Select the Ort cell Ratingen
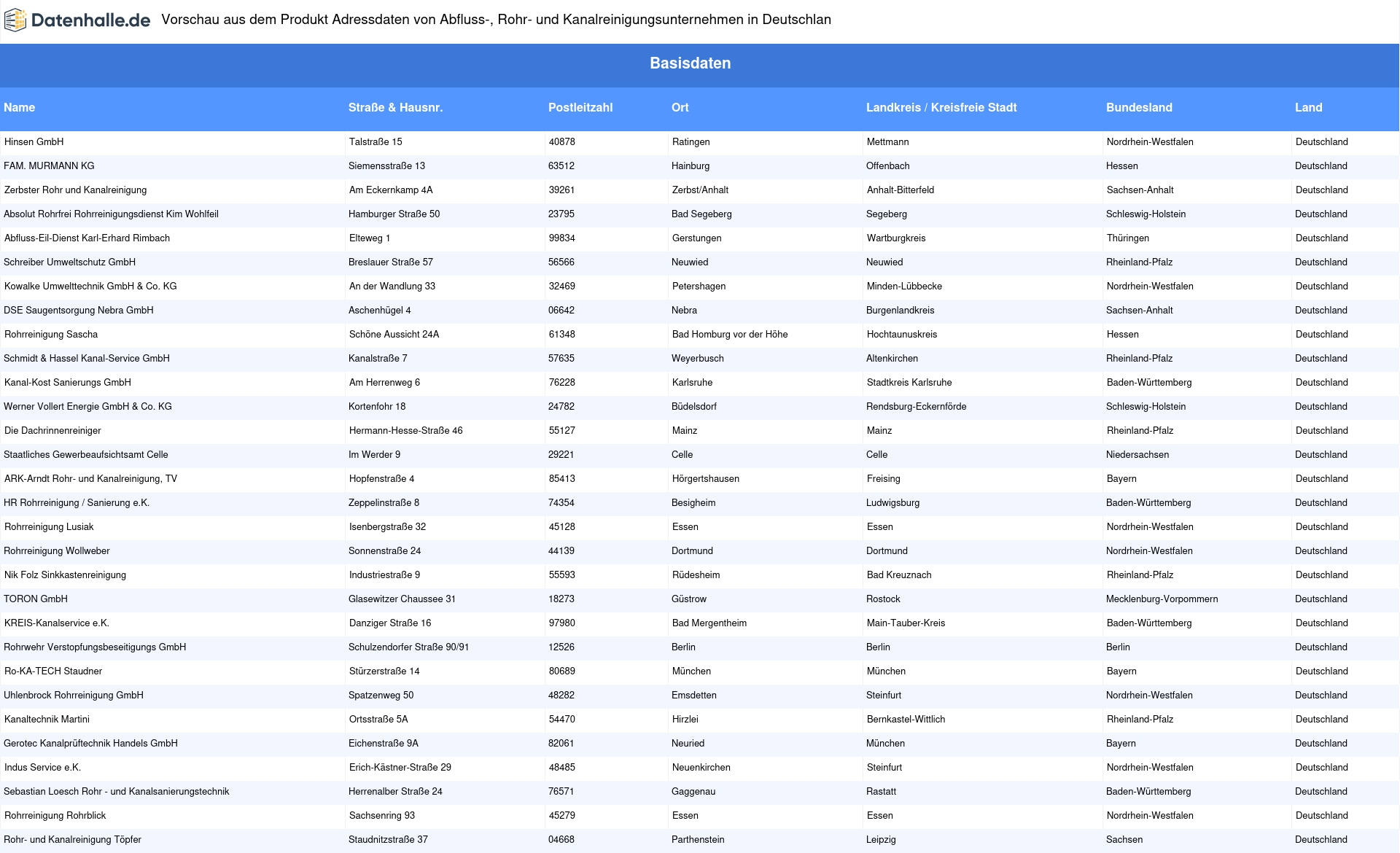The width and height of the screenshot is (1400, 853). 691,141
